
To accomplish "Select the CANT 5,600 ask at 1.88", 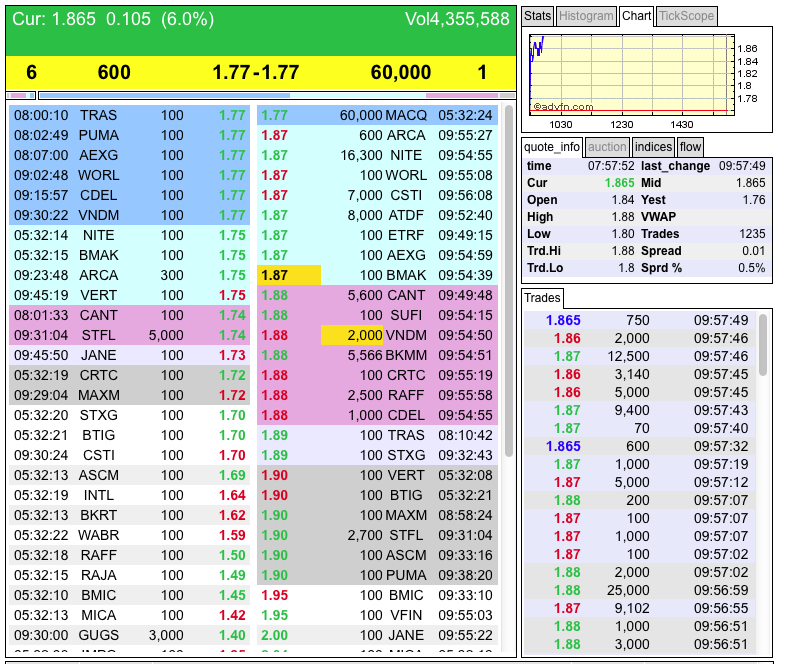I will pos(377,295).
